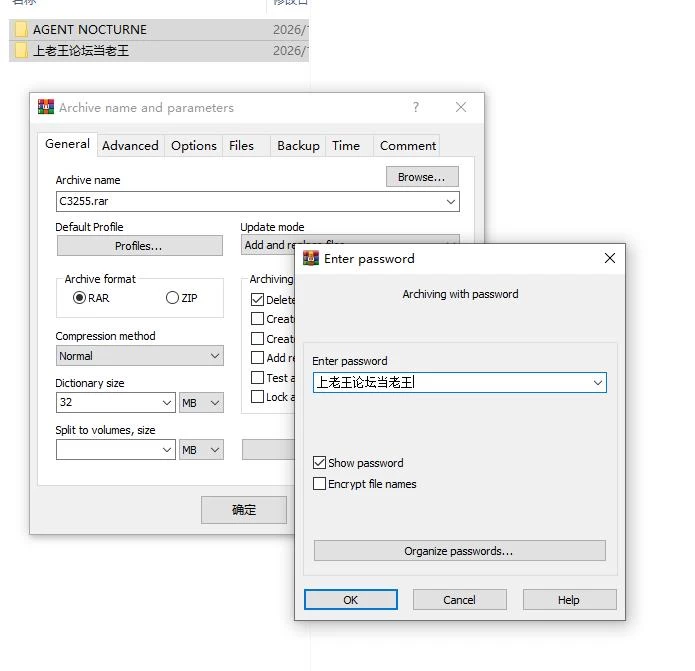695x671 pixels.
Task: Click the 确定 button
Action: [x=244, y=510]
